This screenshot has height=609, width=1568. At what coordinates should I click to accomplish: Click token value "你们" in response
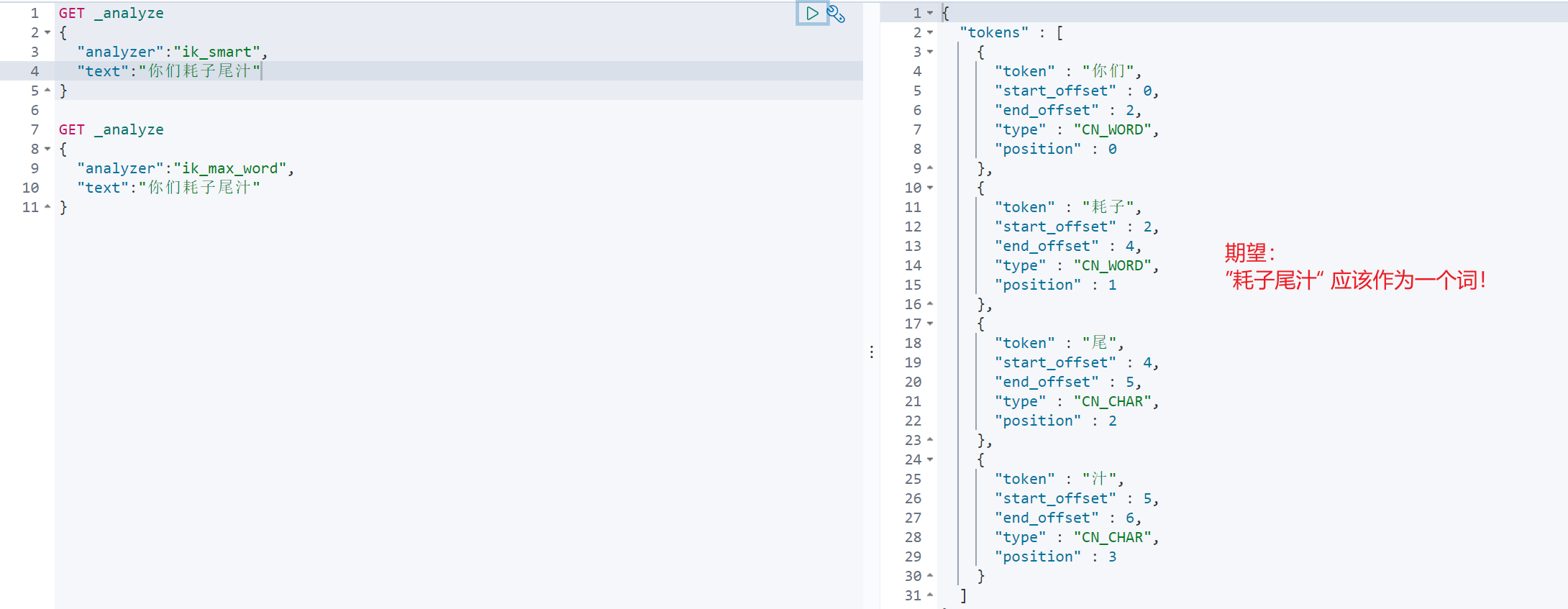[1108, 71]
